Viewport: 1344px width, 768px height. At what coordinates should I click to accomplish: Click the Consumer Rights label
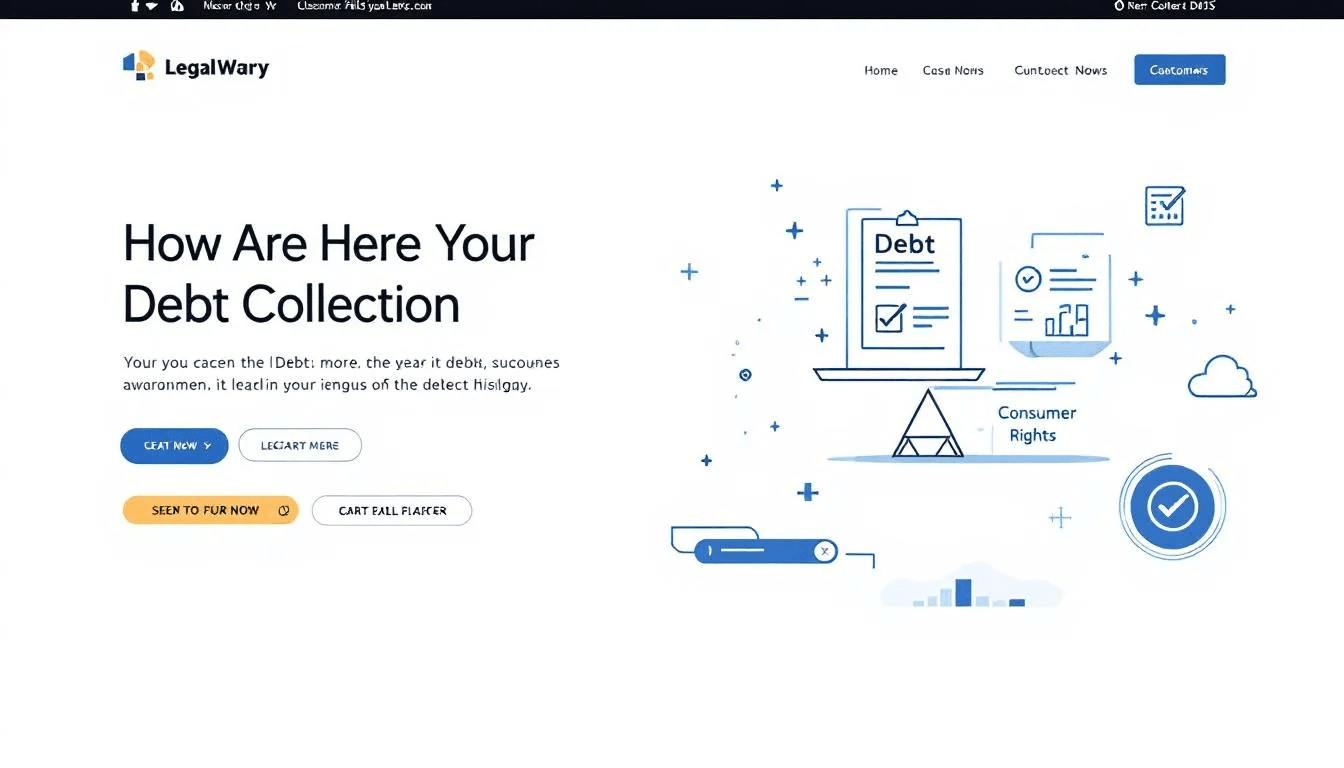click(x=1036, y=424)
